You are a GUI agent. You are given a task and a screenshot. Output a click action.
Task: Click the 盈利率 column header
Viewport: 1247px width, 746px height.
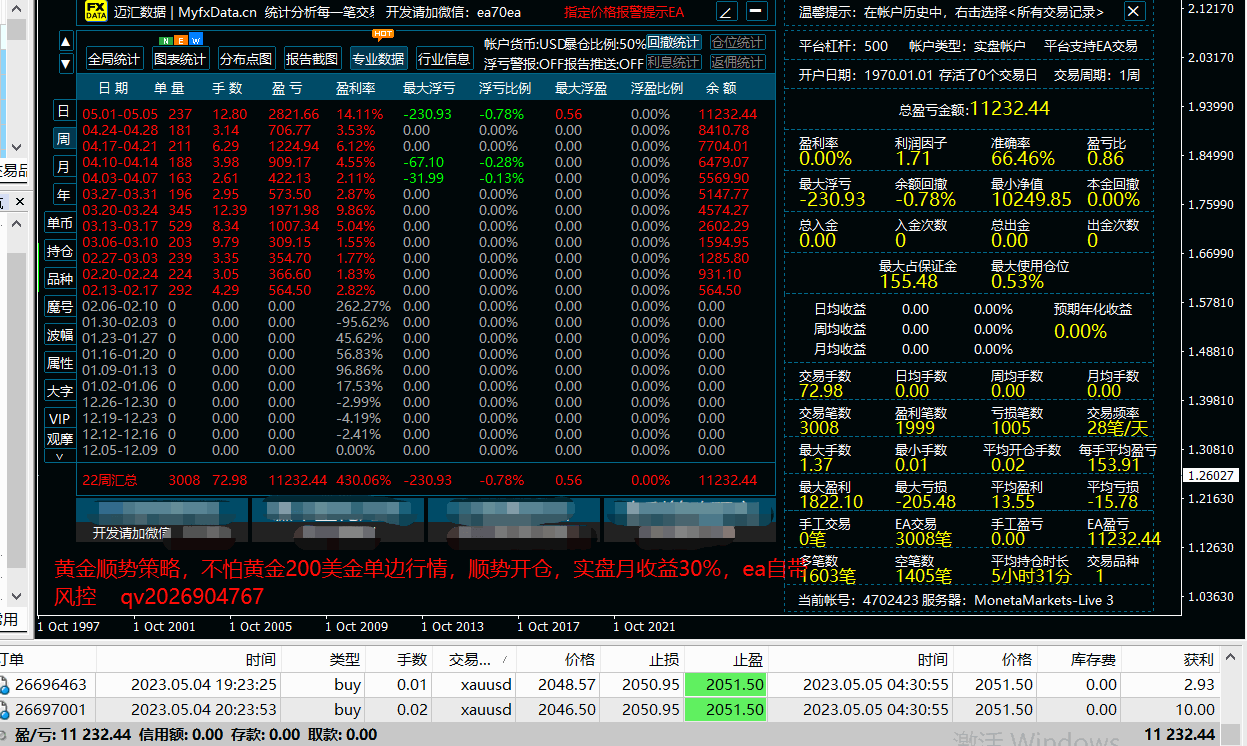click(356, 89)
